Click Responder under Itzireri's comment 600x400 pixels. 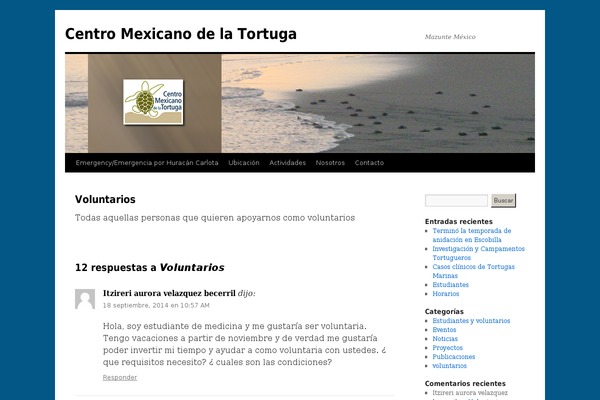coord(120,377)
